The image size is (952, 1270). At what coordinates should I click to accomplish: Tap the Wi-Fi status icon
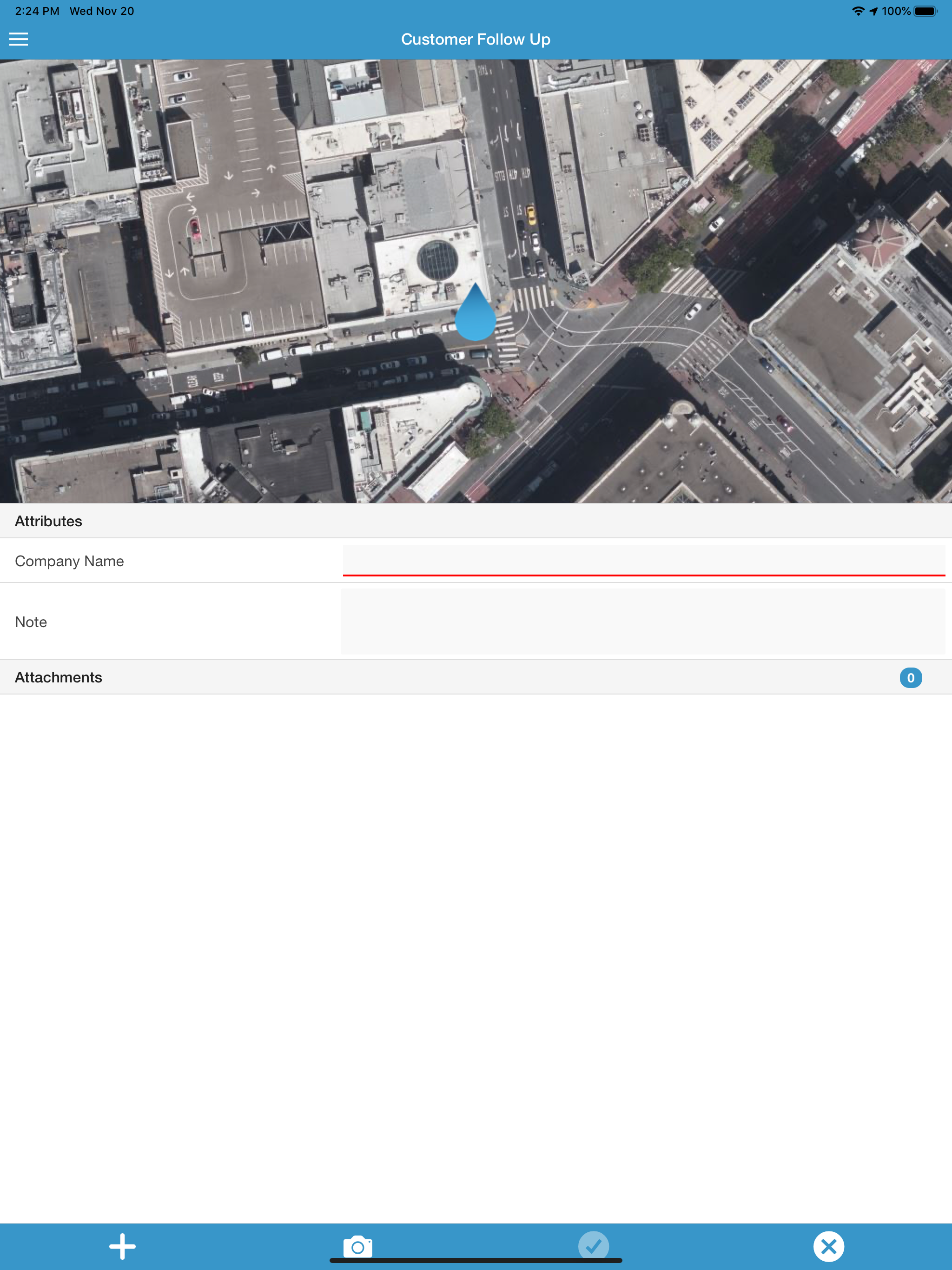pos(858,11)
